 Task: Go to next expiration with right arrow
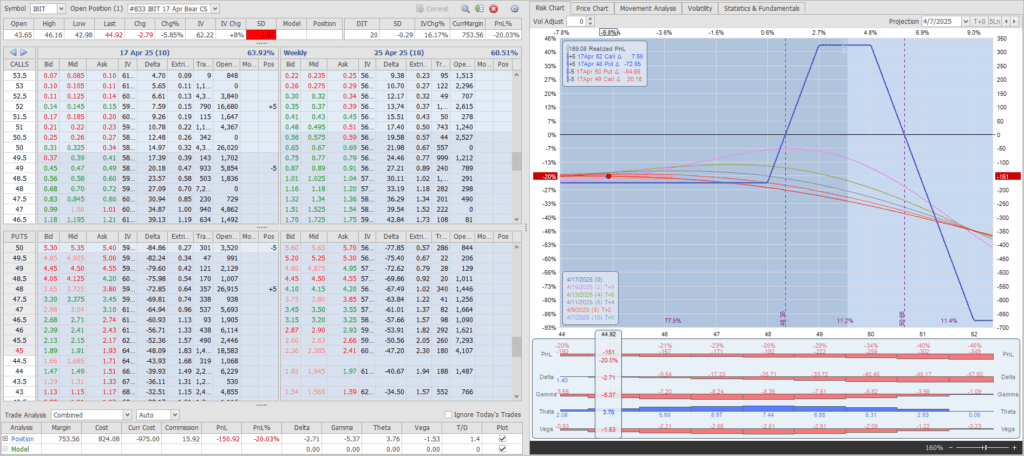(24, 52)
